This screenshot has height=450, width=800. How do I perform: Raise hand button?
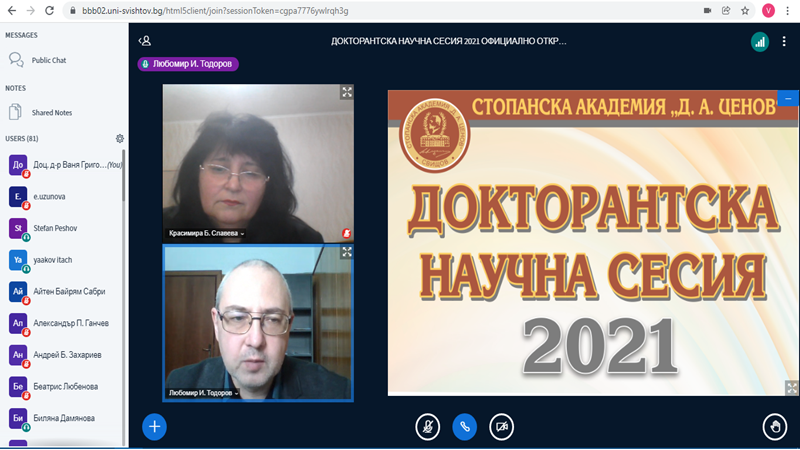[x=775, y=427]
